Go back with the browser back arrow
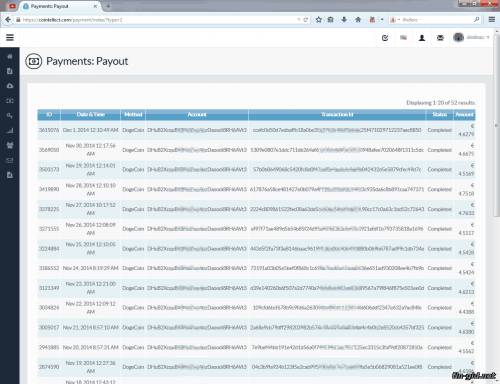This screenshot has width=500, height=384. point(8,20)
